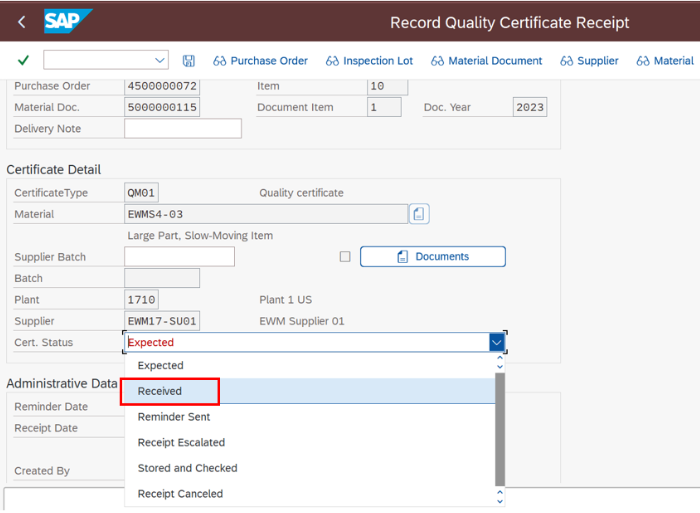The image size is (700, 513).
Task: Click the Material Doc. number 5000000115
Action: coord(162,107)
